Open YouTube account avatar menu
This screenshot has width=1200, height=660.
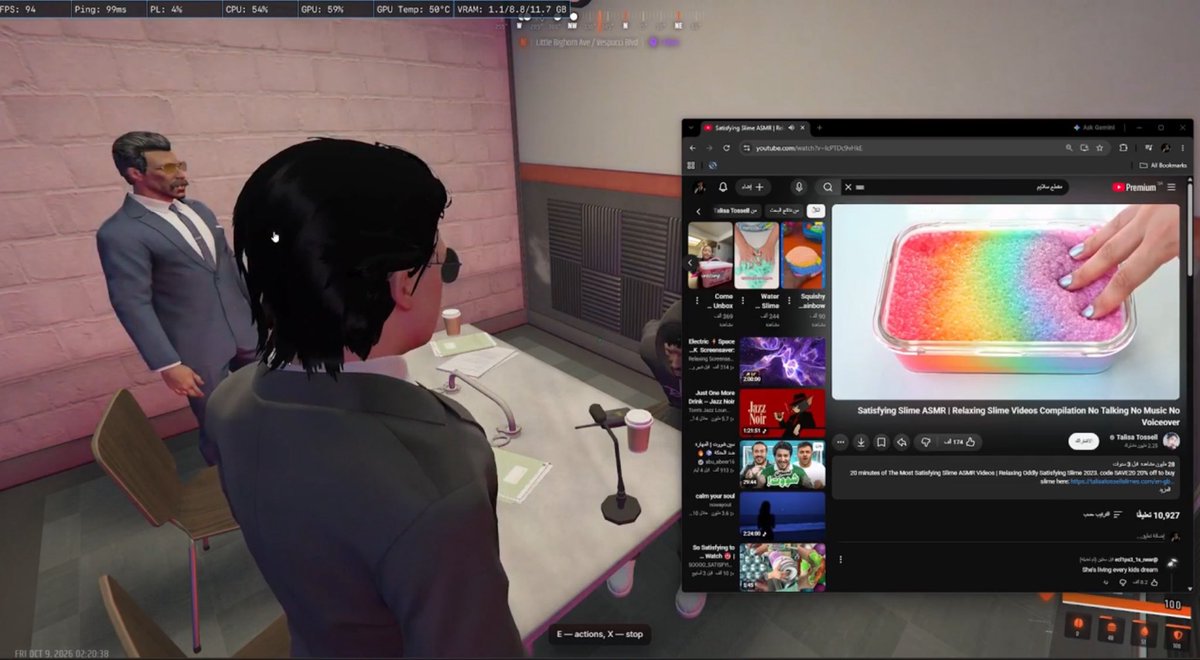(701, 187)
